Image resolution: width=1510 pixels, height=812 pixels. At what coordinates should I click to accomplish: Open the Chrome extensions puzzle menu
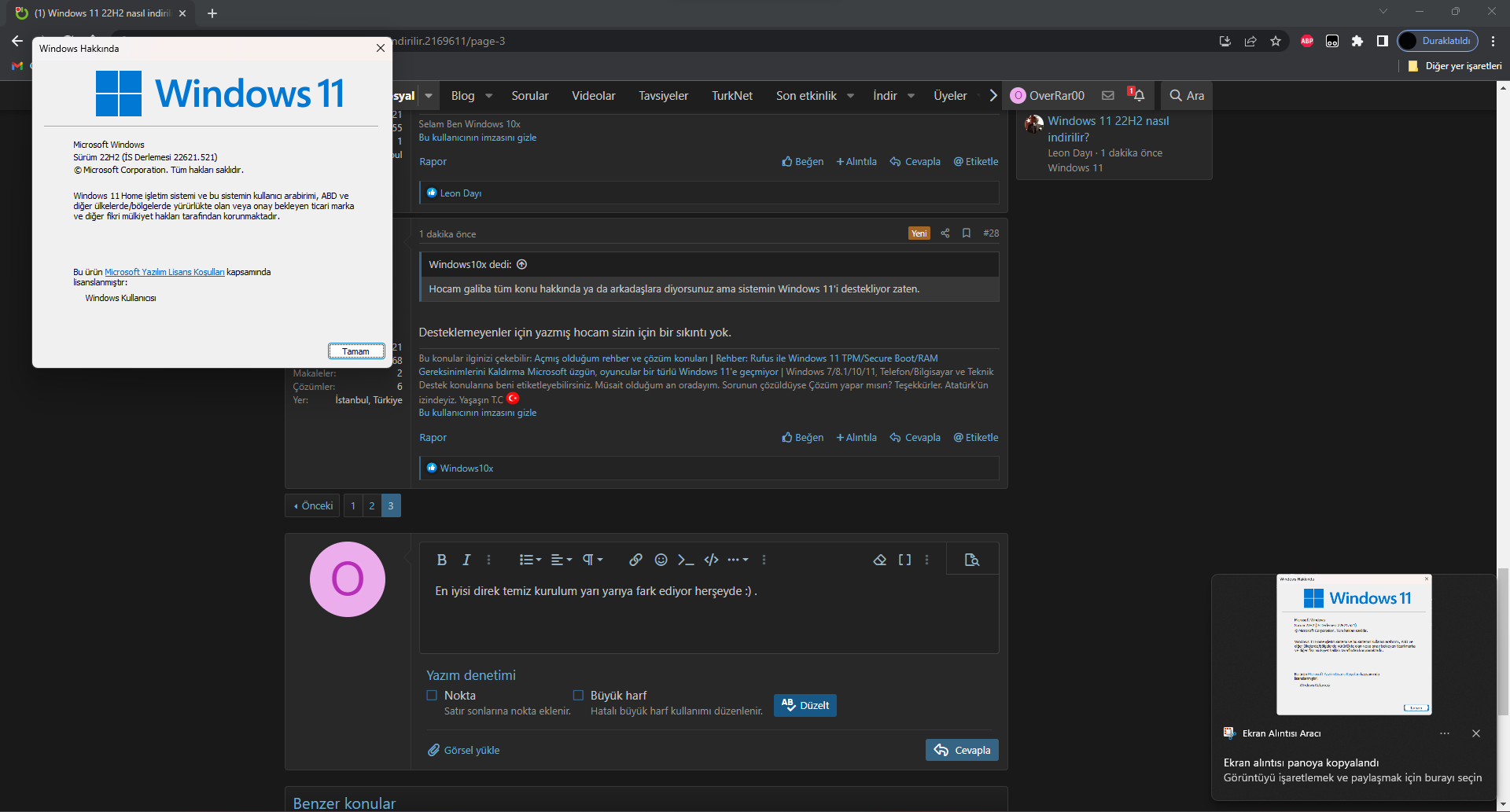[x=1357, y=41]
